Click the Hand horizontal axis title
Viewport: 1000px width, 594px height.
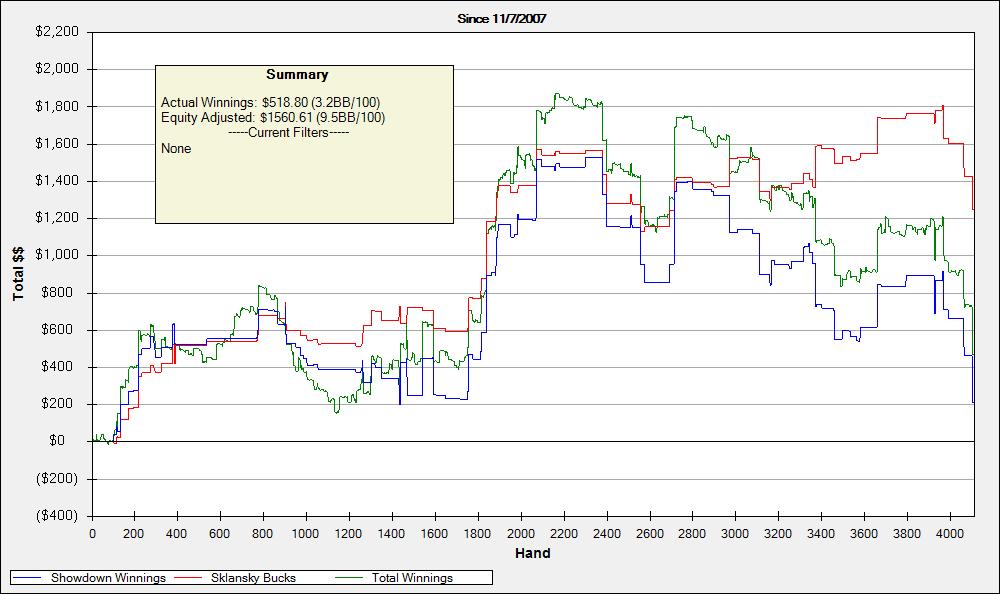532,553
